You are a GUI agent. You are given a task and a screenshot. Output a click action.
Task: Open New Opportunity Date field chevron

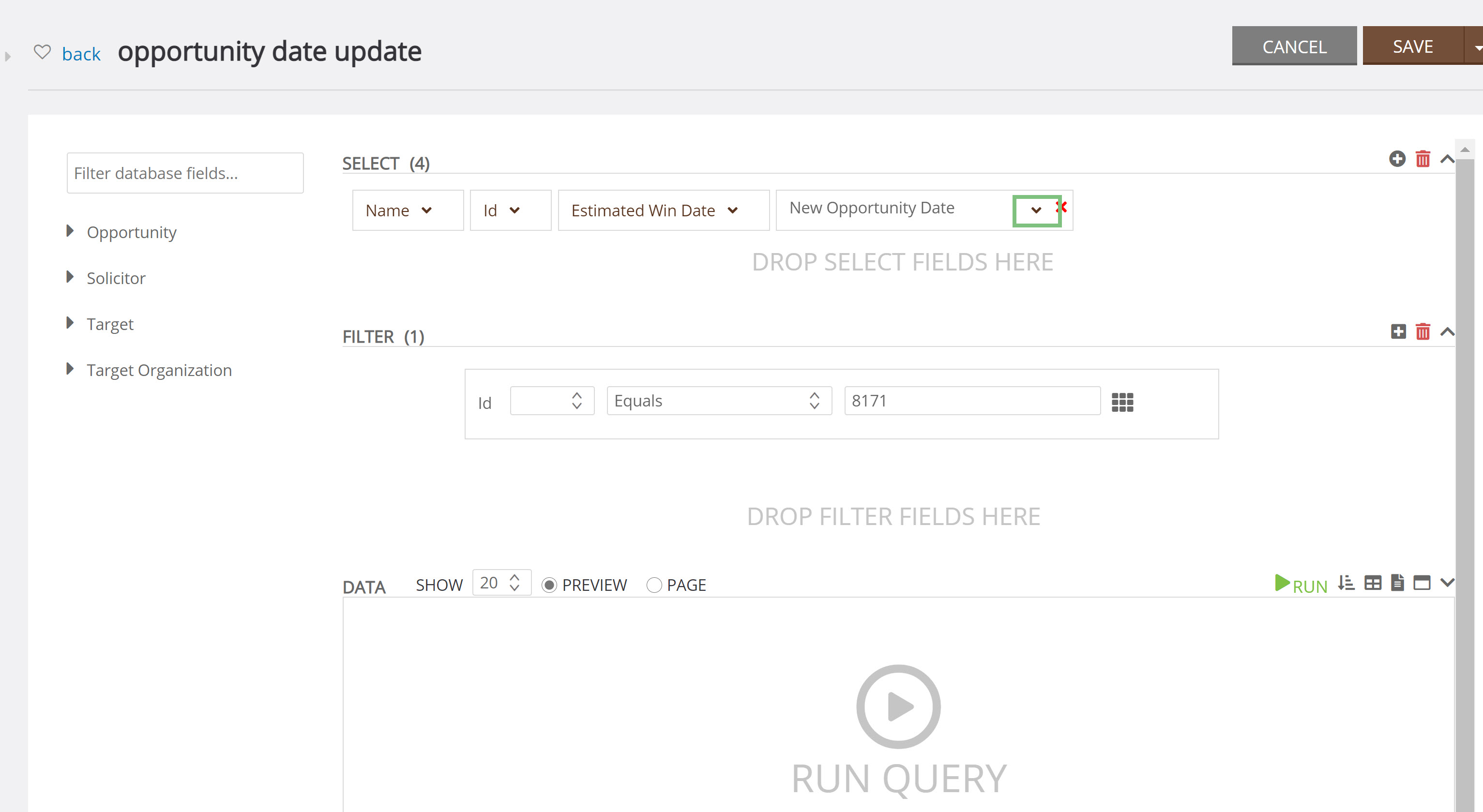click(x=1036, y=210)
